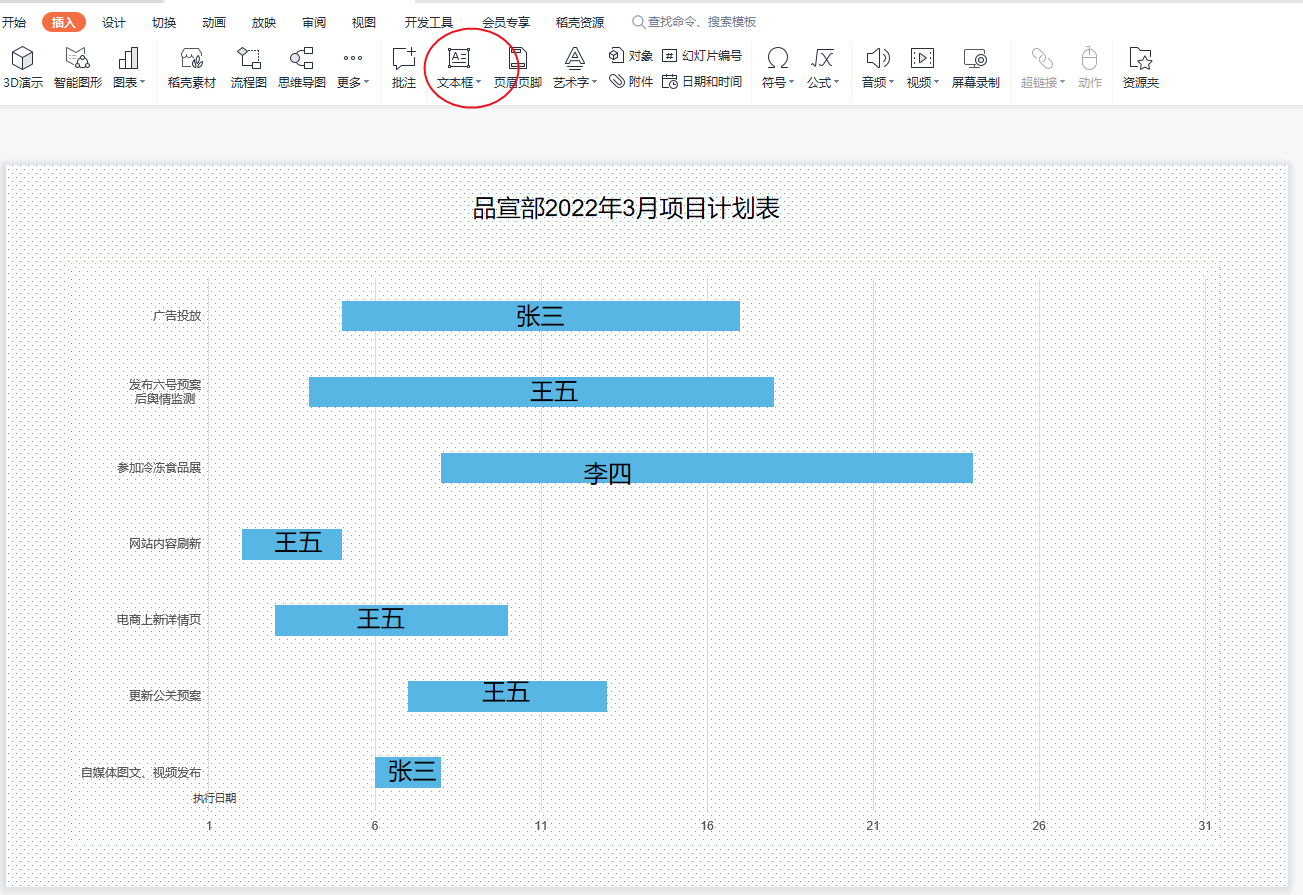
Task: Insert a 思维导图 mind map
Action: click(301, 68)
